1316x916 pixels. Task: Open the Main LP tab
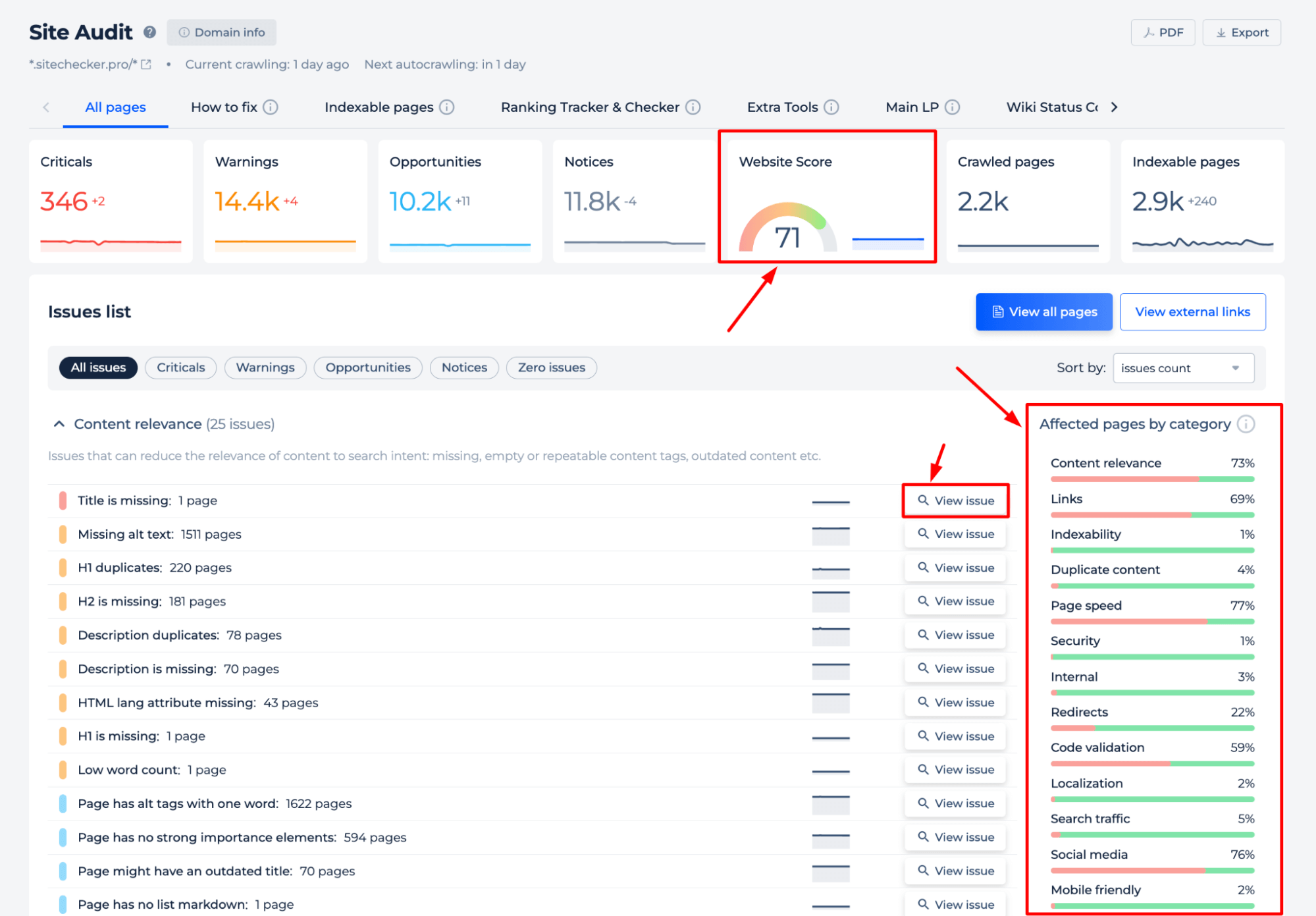pyautogui.click(x=912, y=107)
